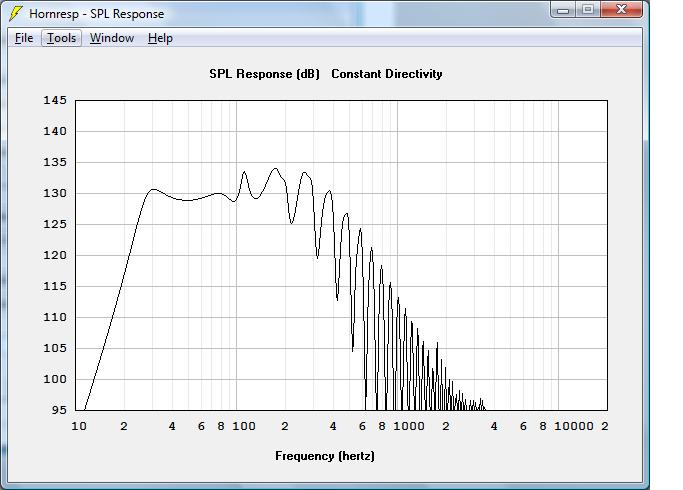Click the 100 Hz x-axis label
The image size is (683, 490).
click(x=243, y=426)
